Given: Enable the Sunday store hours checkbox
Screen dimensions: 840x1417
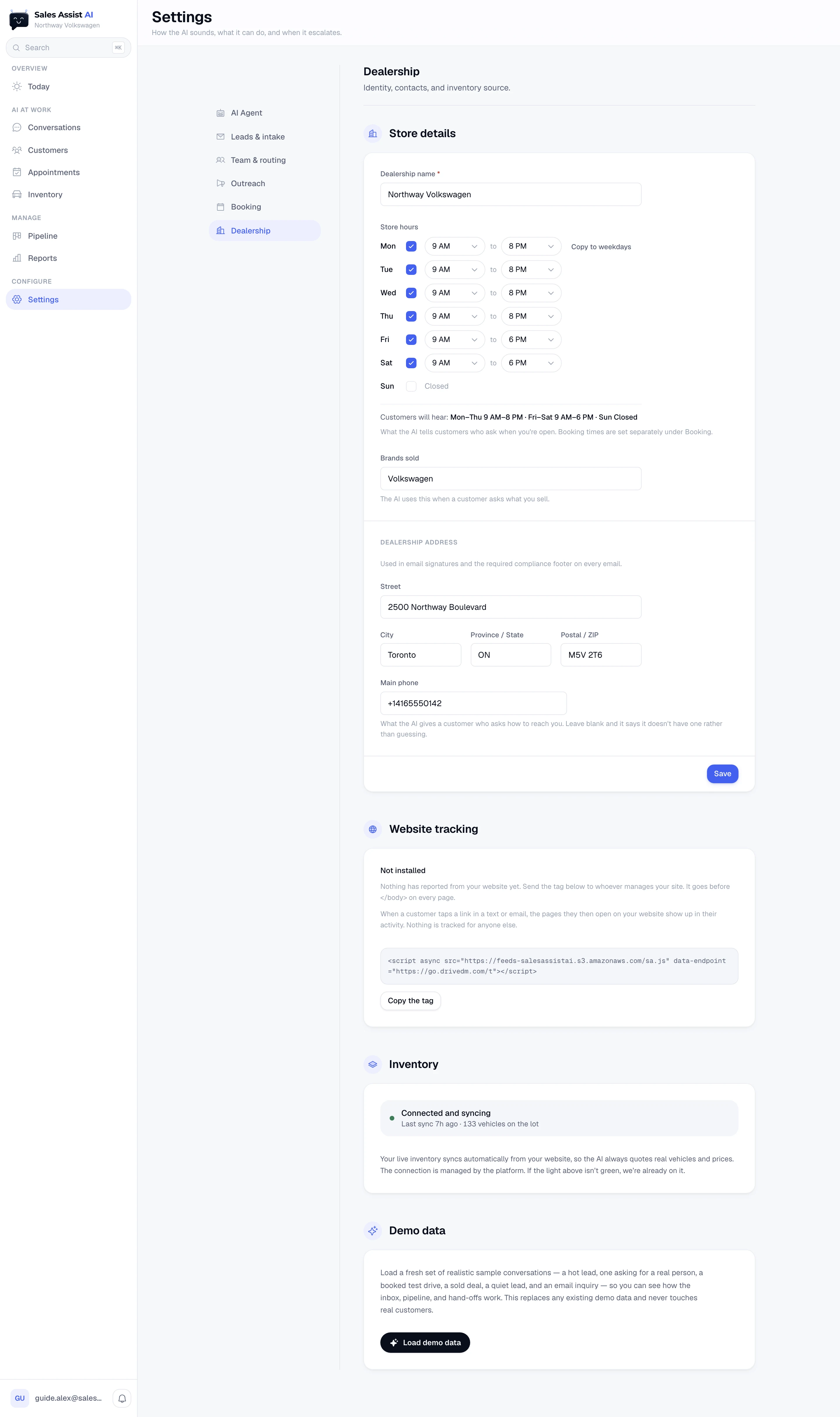Looking at the screenshot, I should pyautogui.click(x=412, y=386).
